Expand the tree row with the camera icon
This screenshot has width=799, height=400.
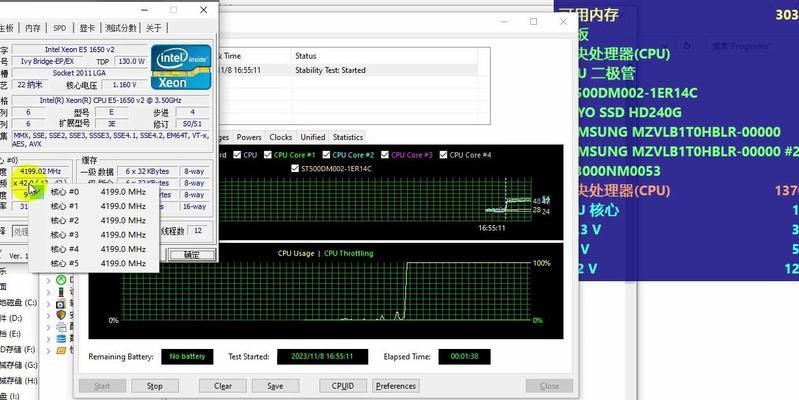tap(49, 304)
